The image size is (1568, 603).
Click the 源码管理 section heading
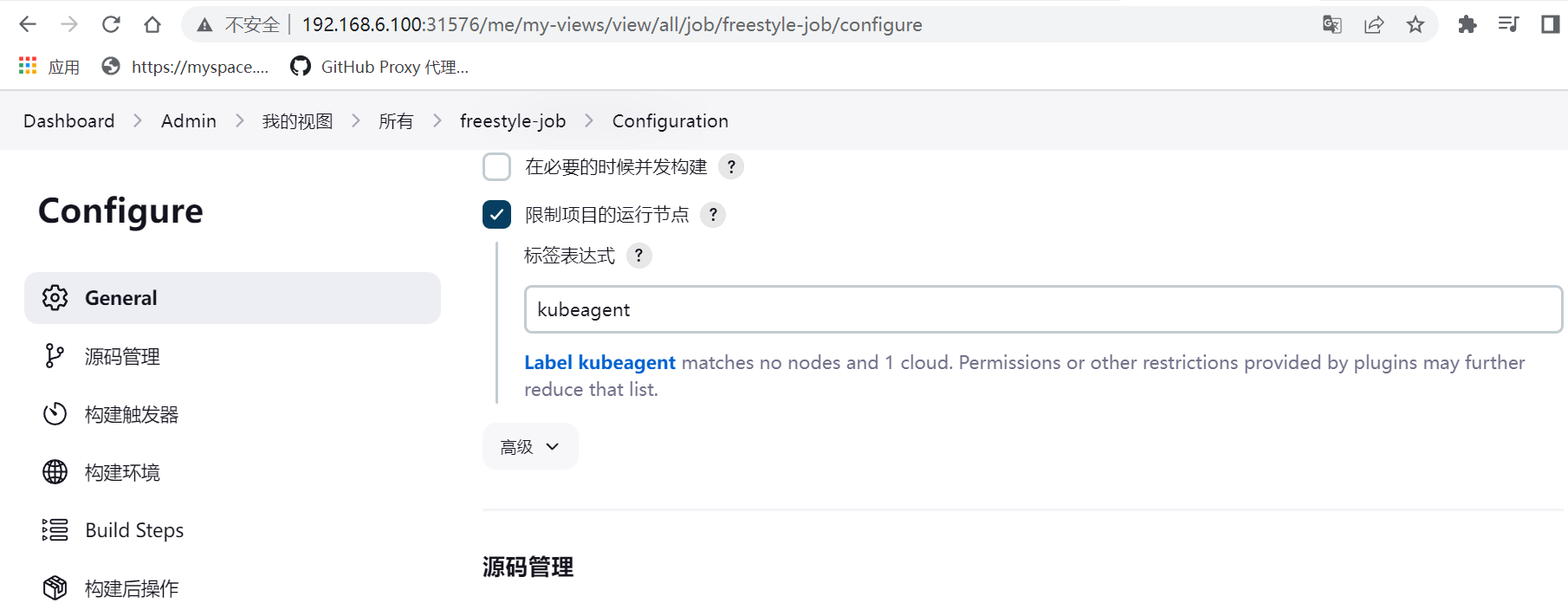click(x=528, y=567)
